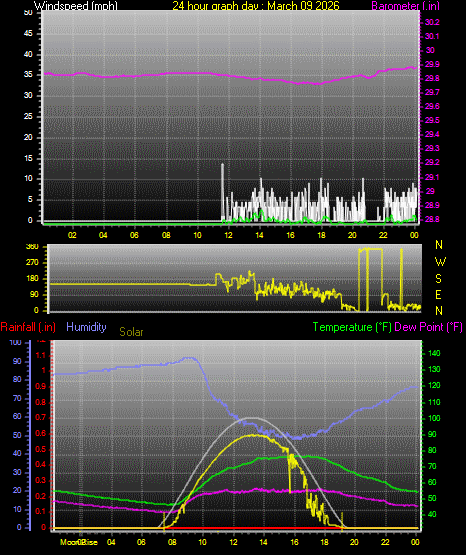The image size is (466, 555).
Task: Click the 18 hour tick on wind graph
Action: click(321, 235)
